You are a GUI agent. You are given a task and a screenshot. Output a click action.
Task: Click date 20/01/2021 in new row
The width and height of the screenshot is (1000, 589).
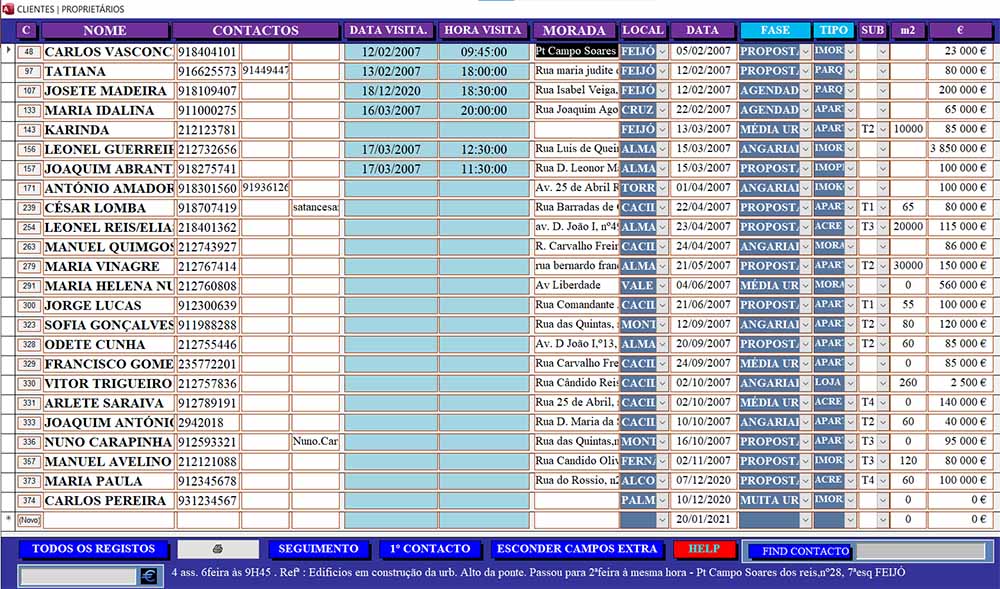[x=703, y=519]
